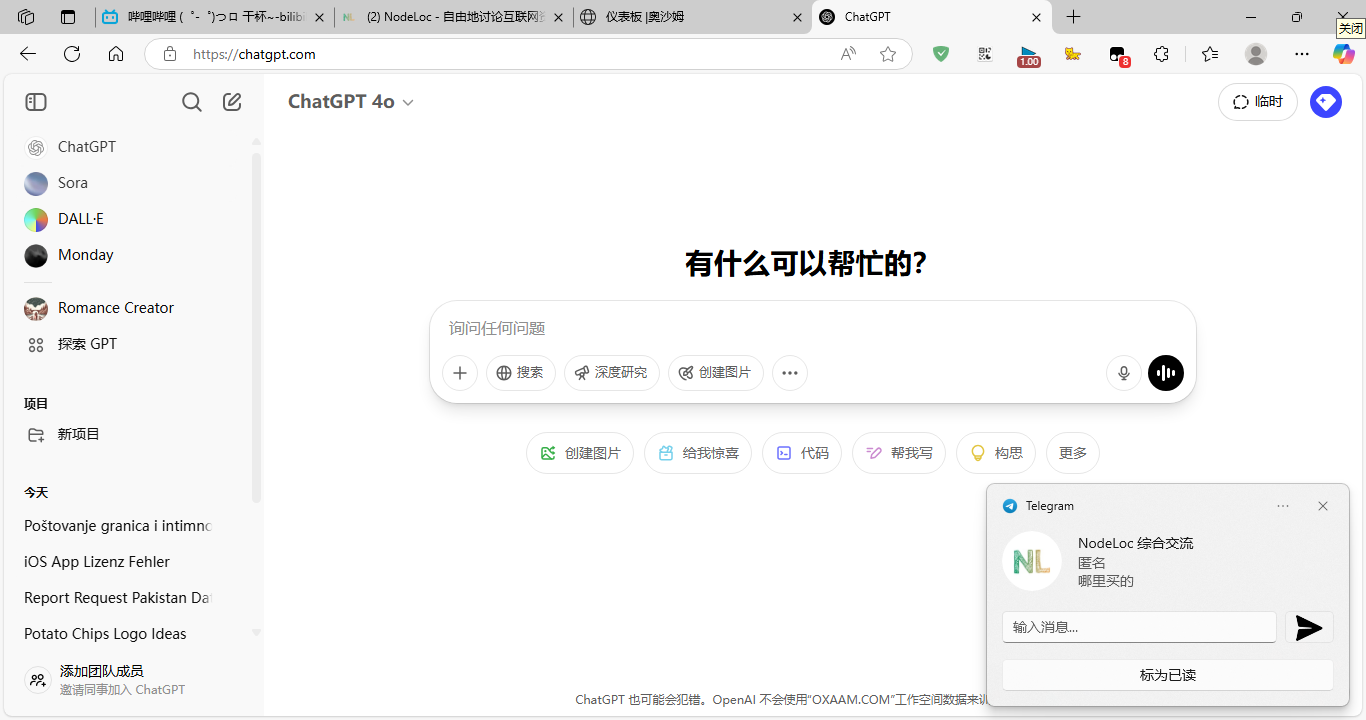Viewport: 1366px width, 720px height.
Task: Click the microphone dictation icon
Action: click(x=1124, y=373)
